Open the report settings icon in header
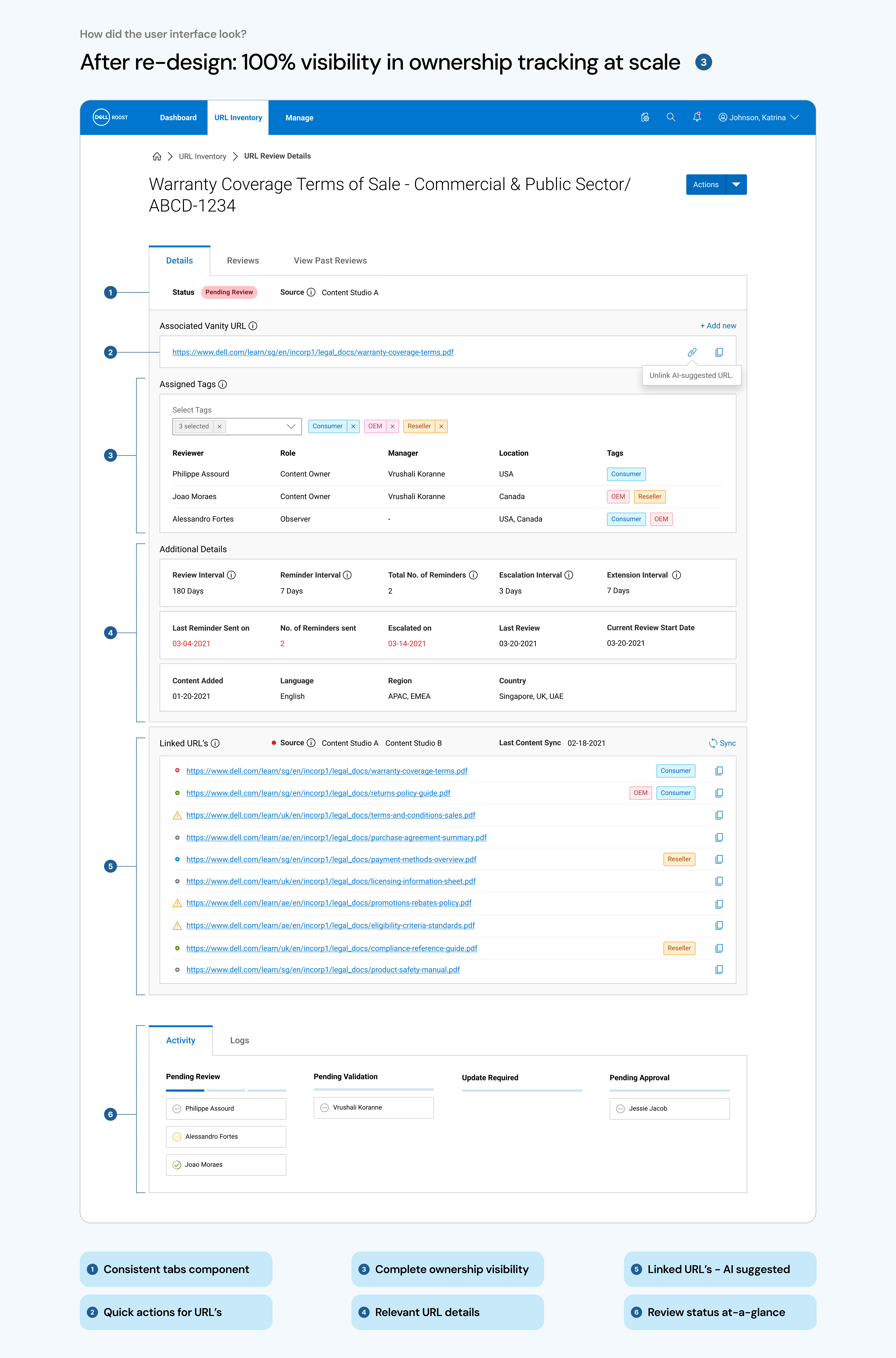Screen dimensions: 896x1358 click(x=645, y=117)
